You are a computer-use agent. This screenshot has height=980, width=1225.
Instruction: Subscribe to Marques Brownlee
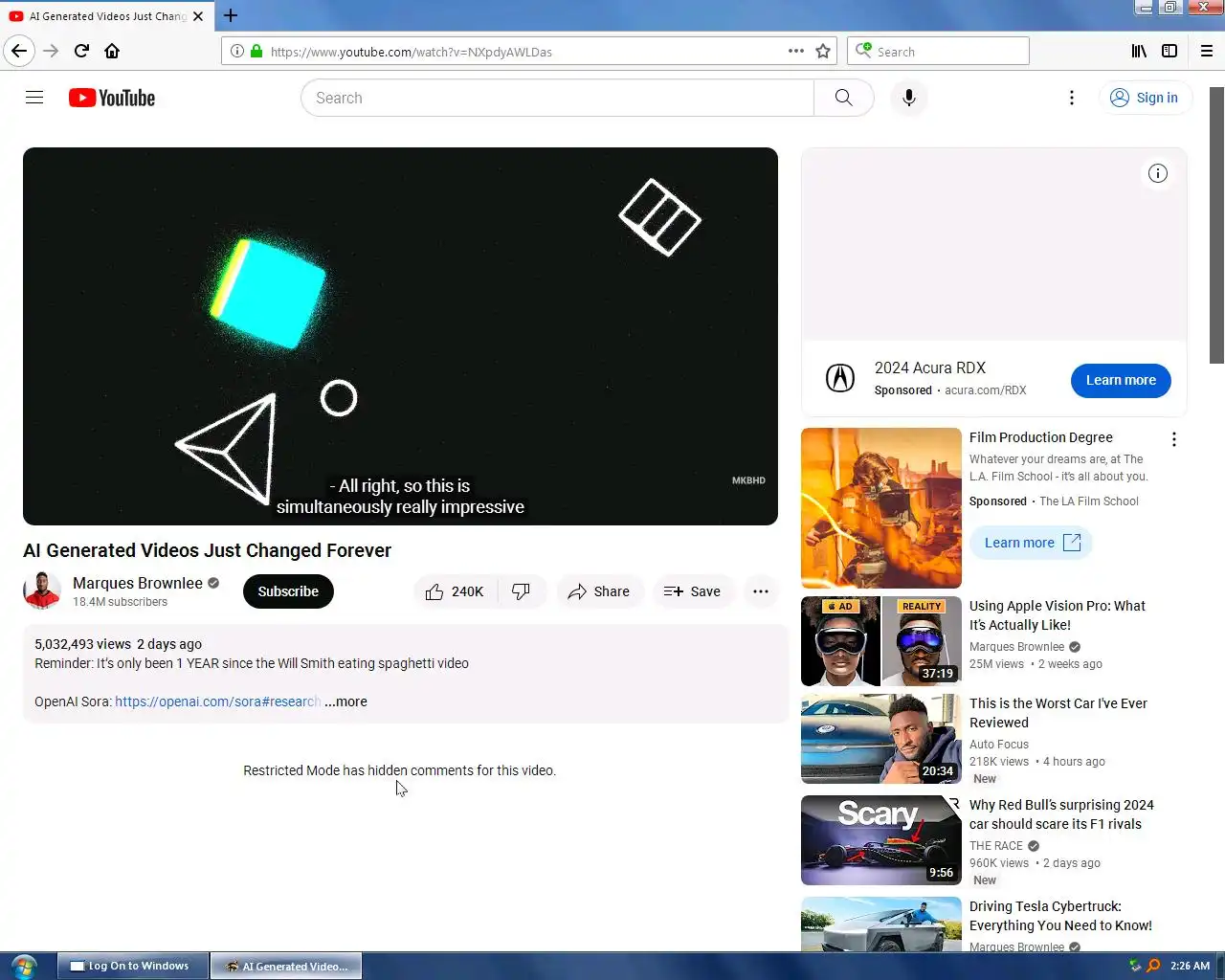point(288,591)
